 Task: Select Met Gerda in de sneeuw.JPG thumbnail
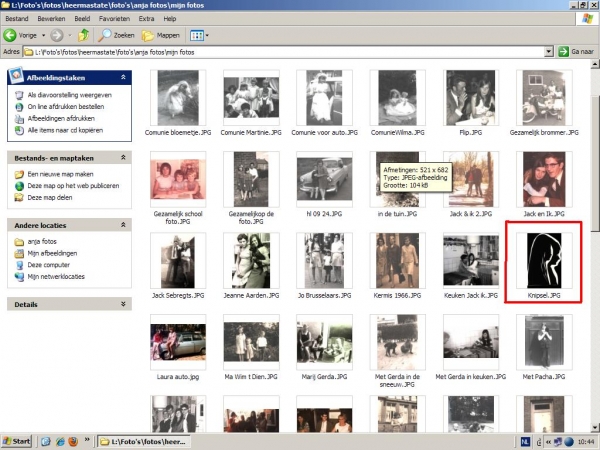[x=398, y=342]
